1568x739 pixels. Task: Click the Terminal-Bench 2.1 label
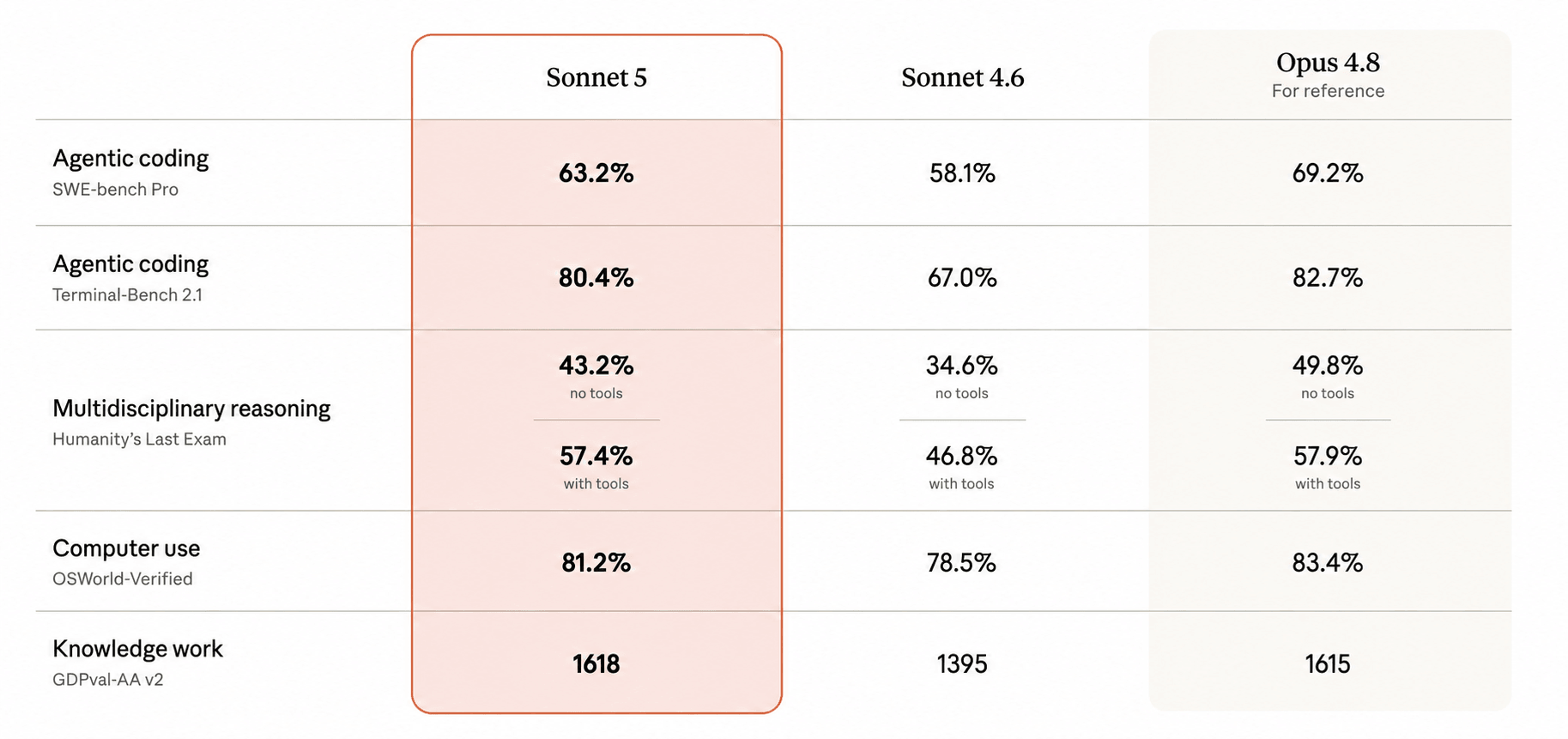click(x=127, y=295)
